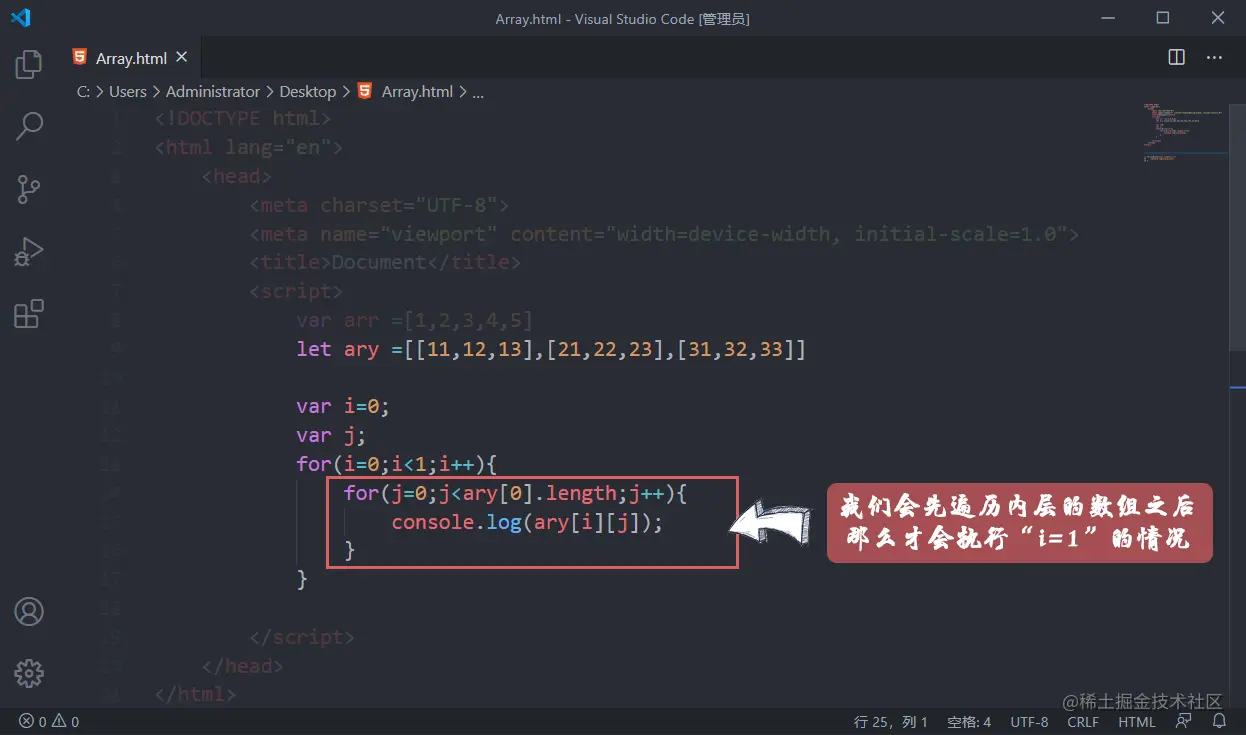Open the line 25 column 1 cursor position
The width and height of the screenshot is (1246, 735).
[892, 721]
